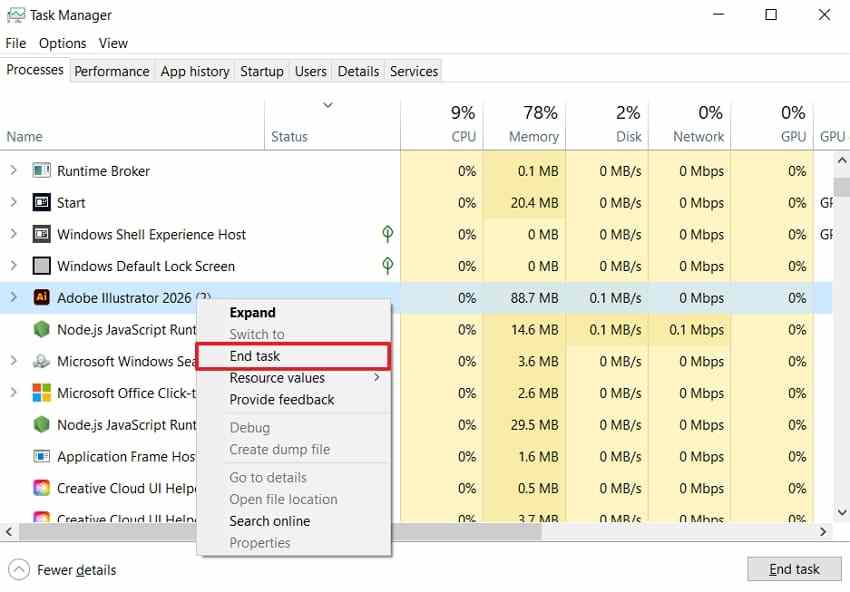Expand the Microsoft Office Click-to-Run group
The width and height of the screenshot is (850, 592).
click(14, 393)
